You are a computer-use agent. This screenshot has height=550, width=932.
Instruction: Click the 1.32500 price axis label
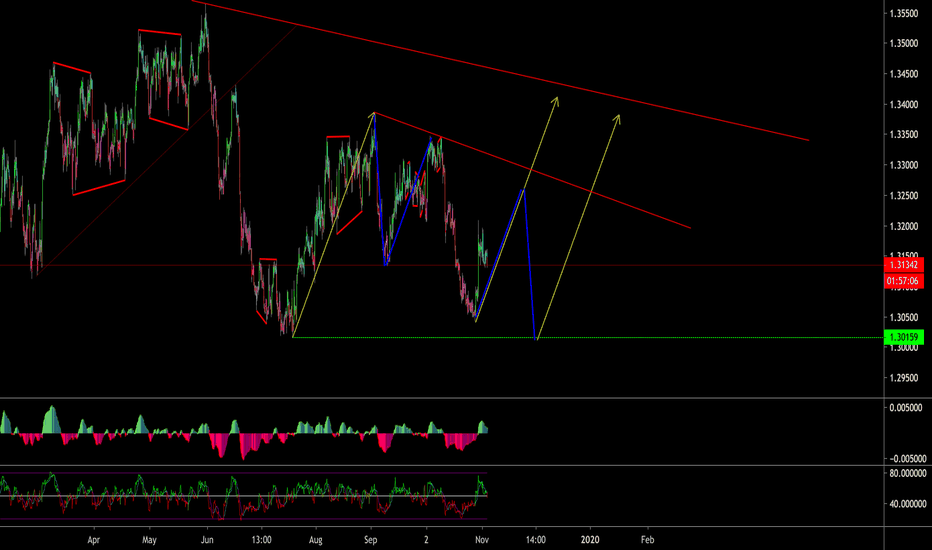903,196
